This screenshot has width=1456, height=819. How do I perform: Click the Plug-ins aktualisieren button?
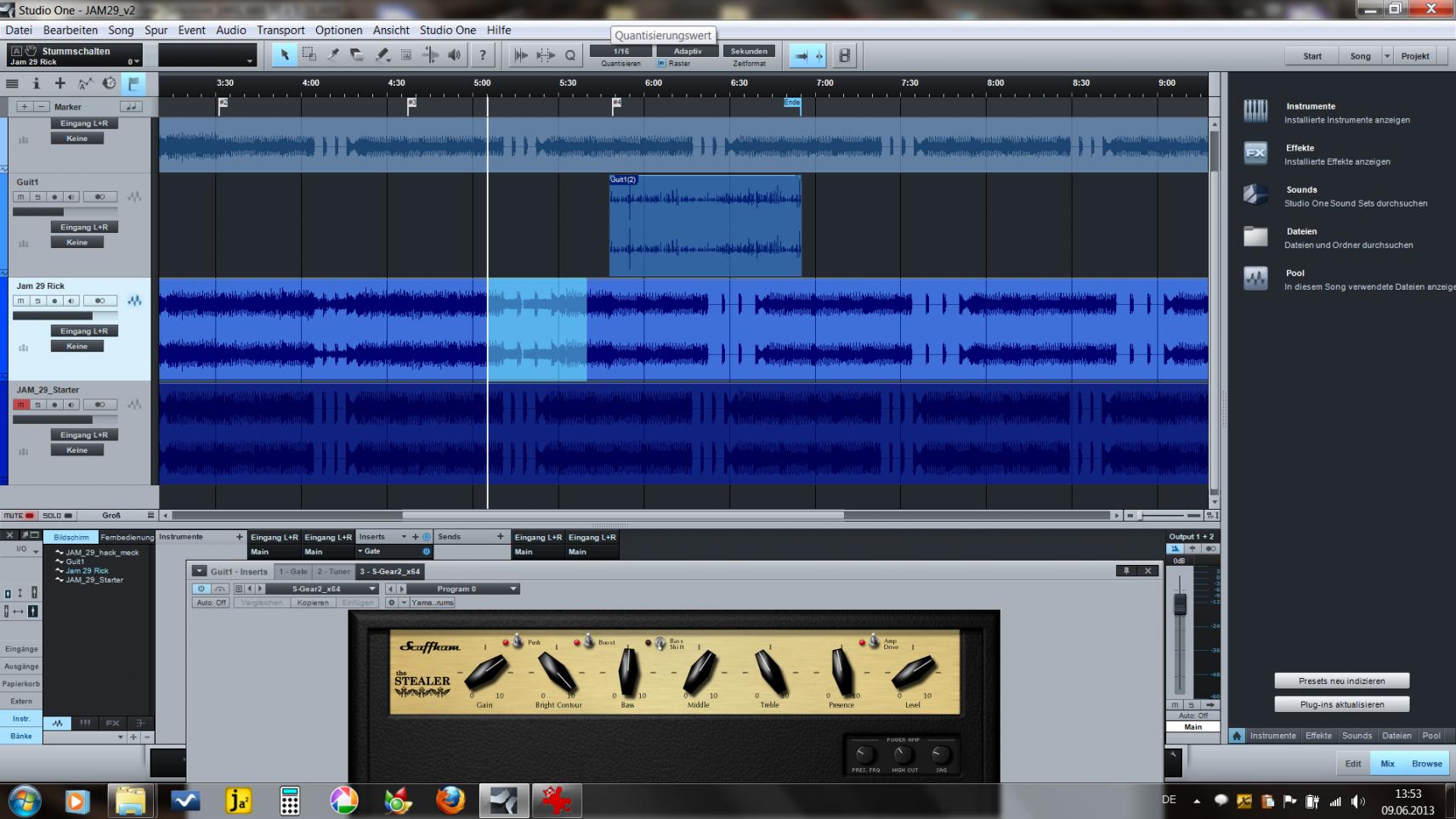click(1341, 704)
